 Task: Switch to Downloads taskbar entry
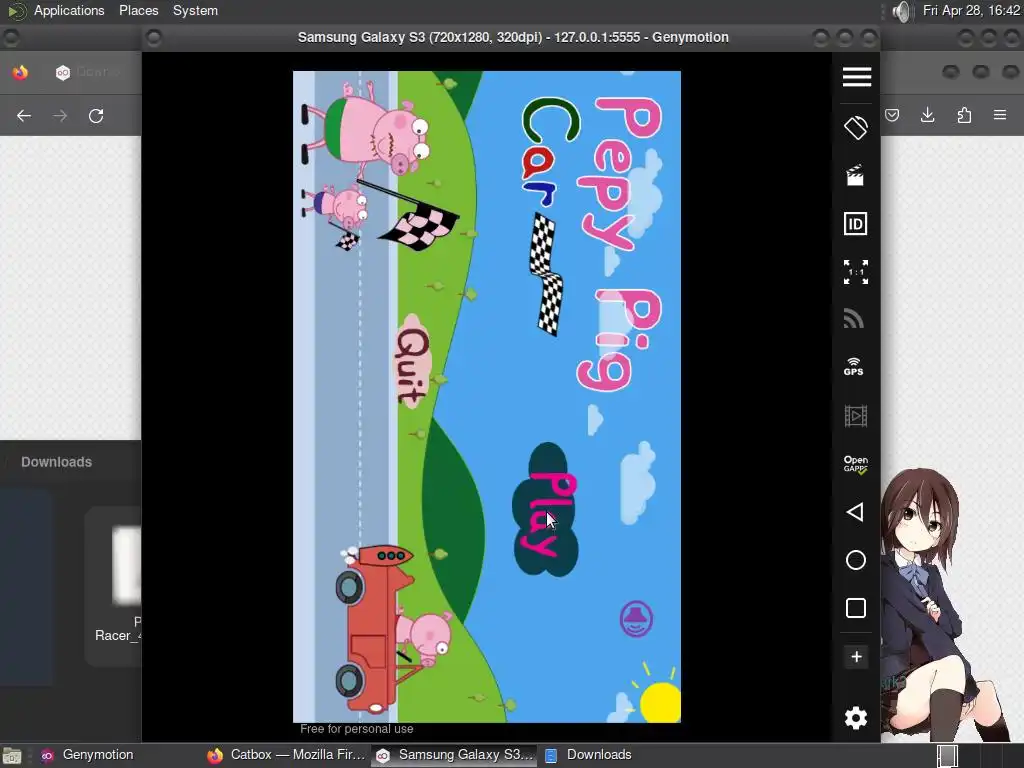589,755
